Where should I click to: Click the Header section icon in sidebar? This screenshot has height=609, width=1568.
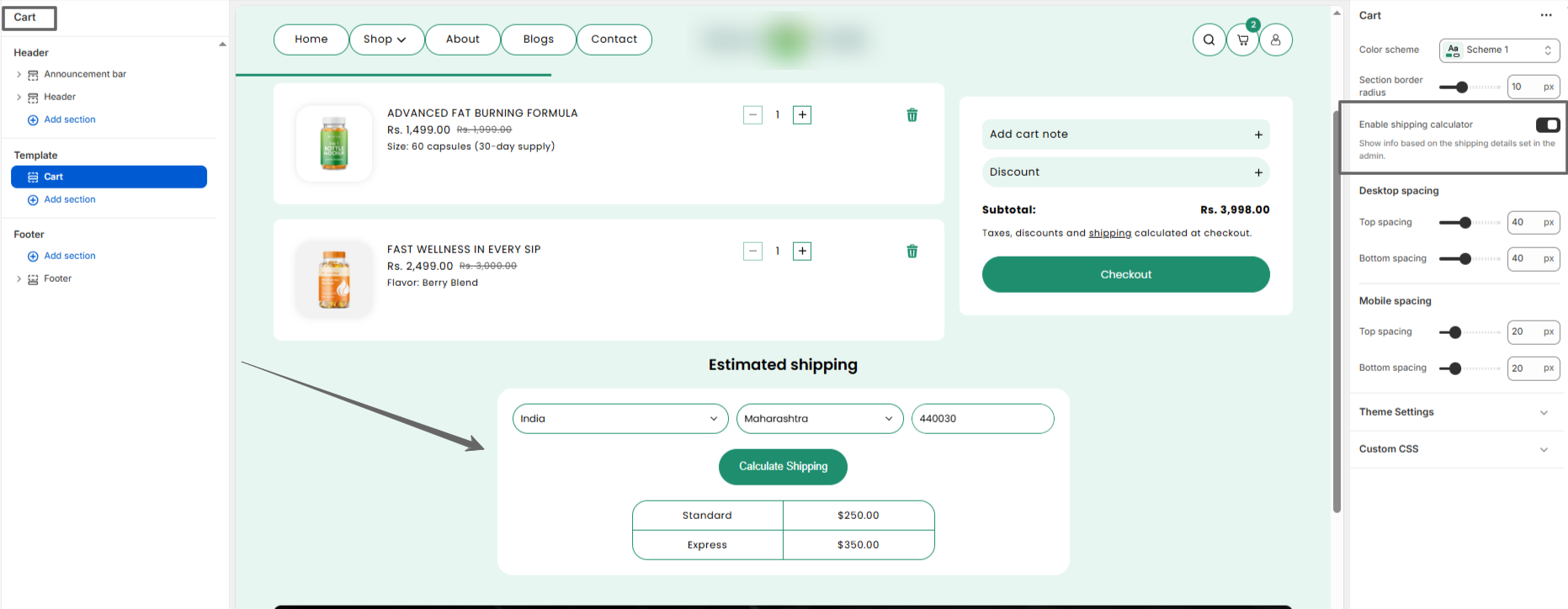point(33,98)
